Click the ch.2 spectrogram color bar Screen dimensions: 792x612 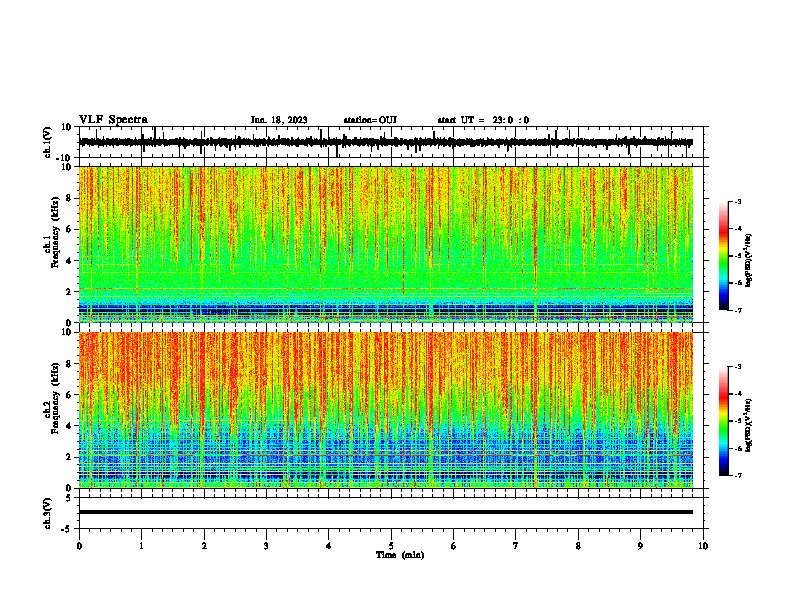click(724, 421)
